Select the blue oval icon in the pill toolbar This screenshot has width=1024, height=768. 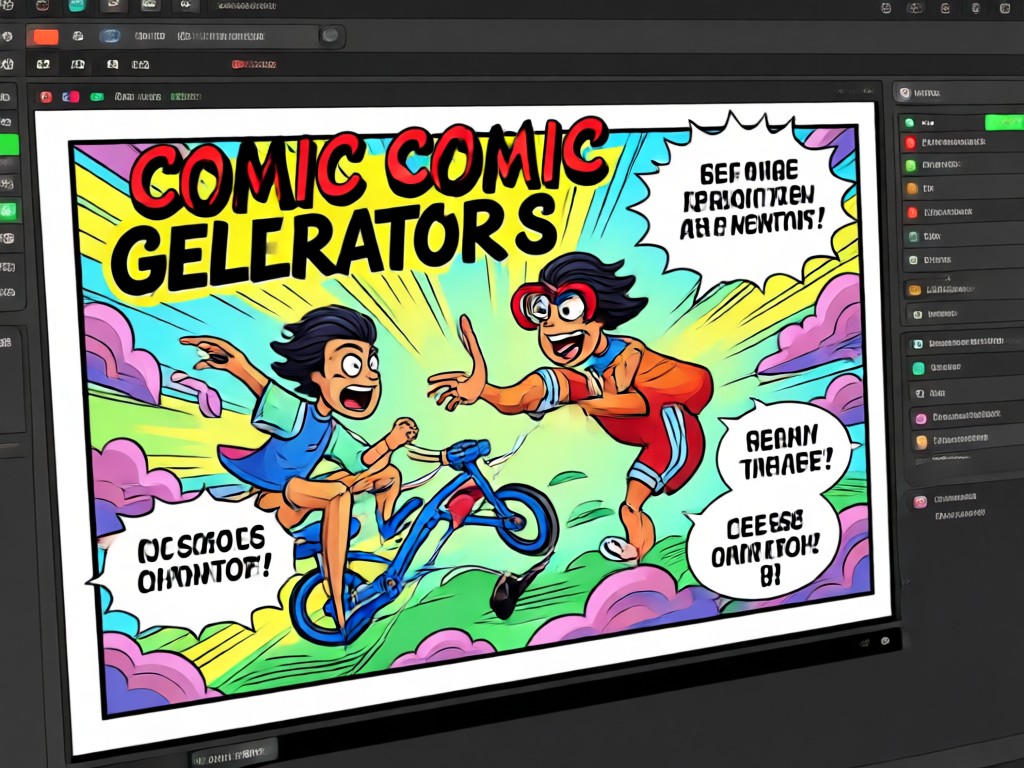(110, 36)
